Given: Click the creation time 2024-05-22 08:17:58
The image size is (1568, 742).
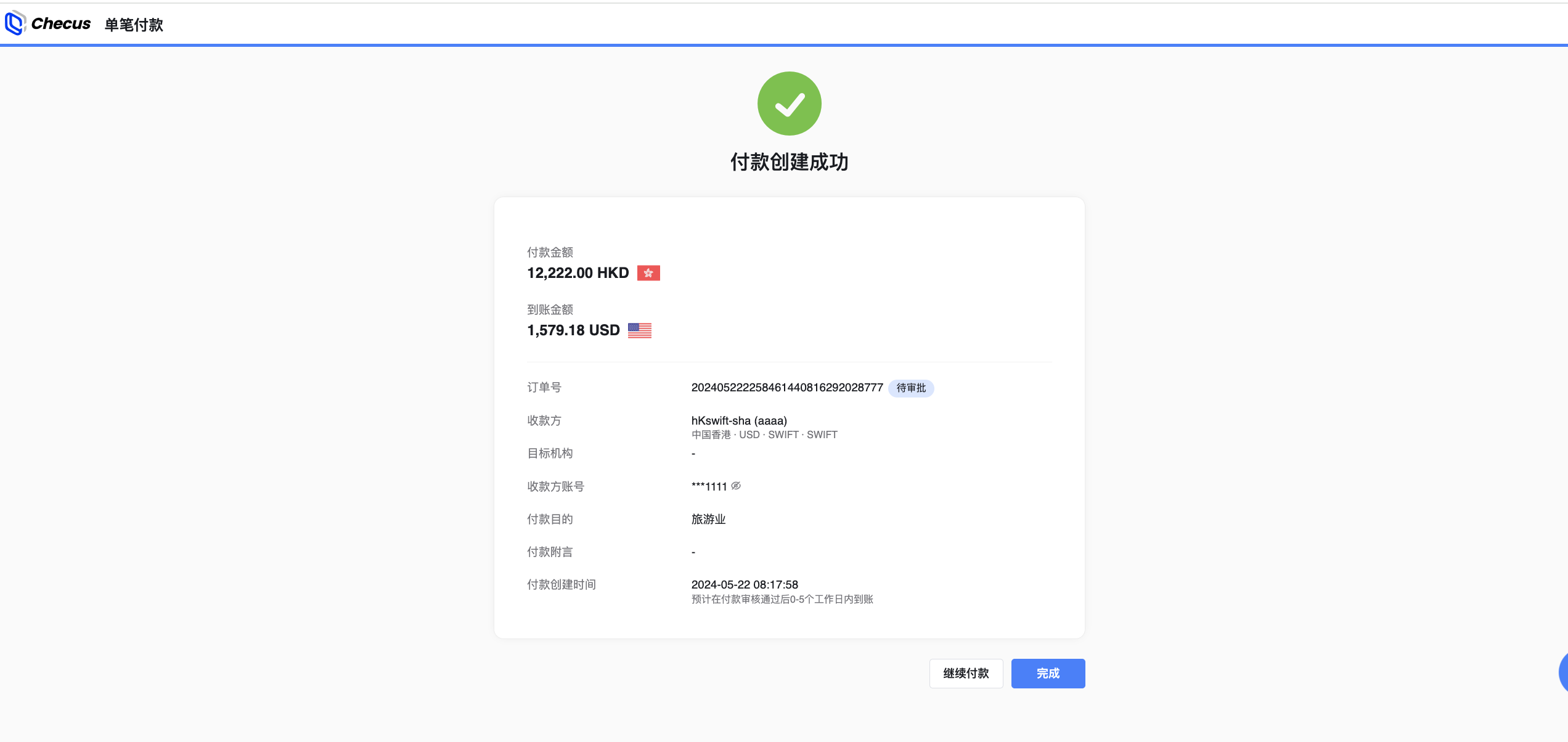Looking at the screenshot, I should click(x=745, y=585).
